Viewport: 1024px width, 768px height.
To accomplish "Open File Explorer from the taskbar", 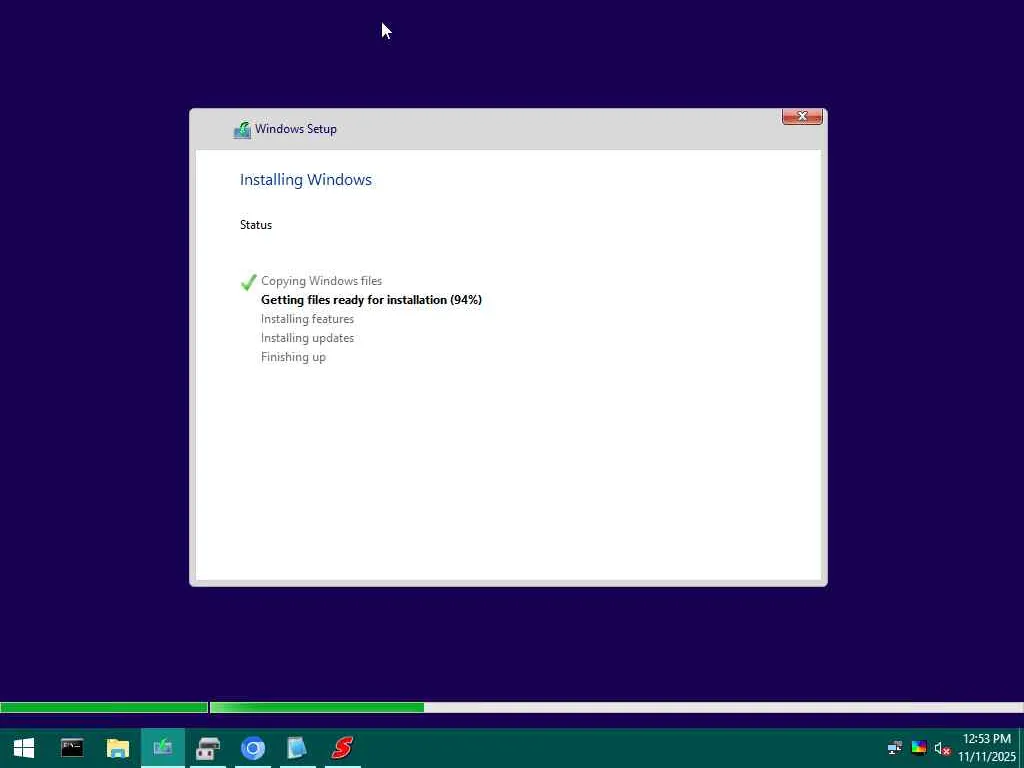I will 118,748.
